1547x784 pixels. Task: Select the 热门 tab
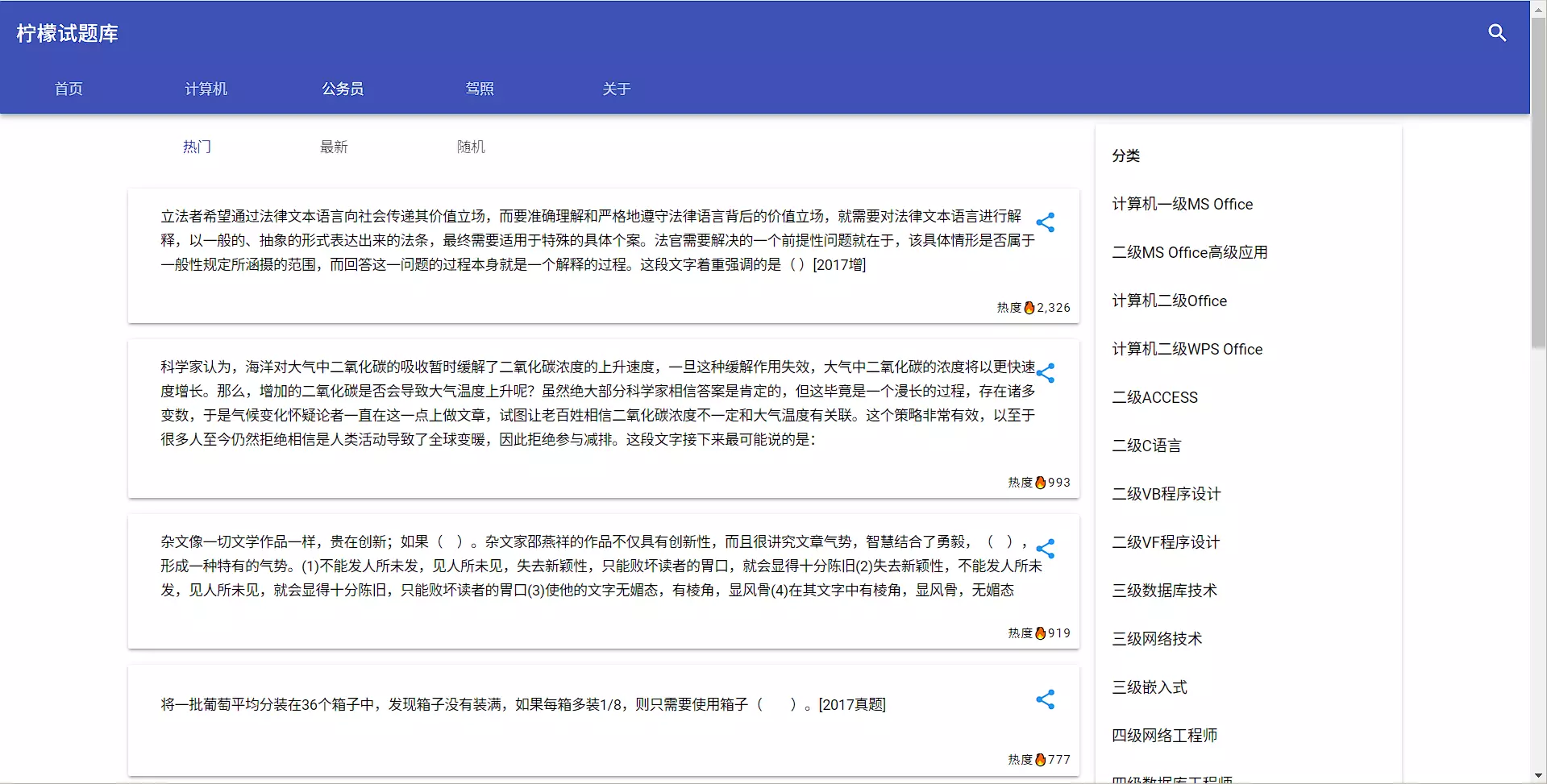pos(197,147)
